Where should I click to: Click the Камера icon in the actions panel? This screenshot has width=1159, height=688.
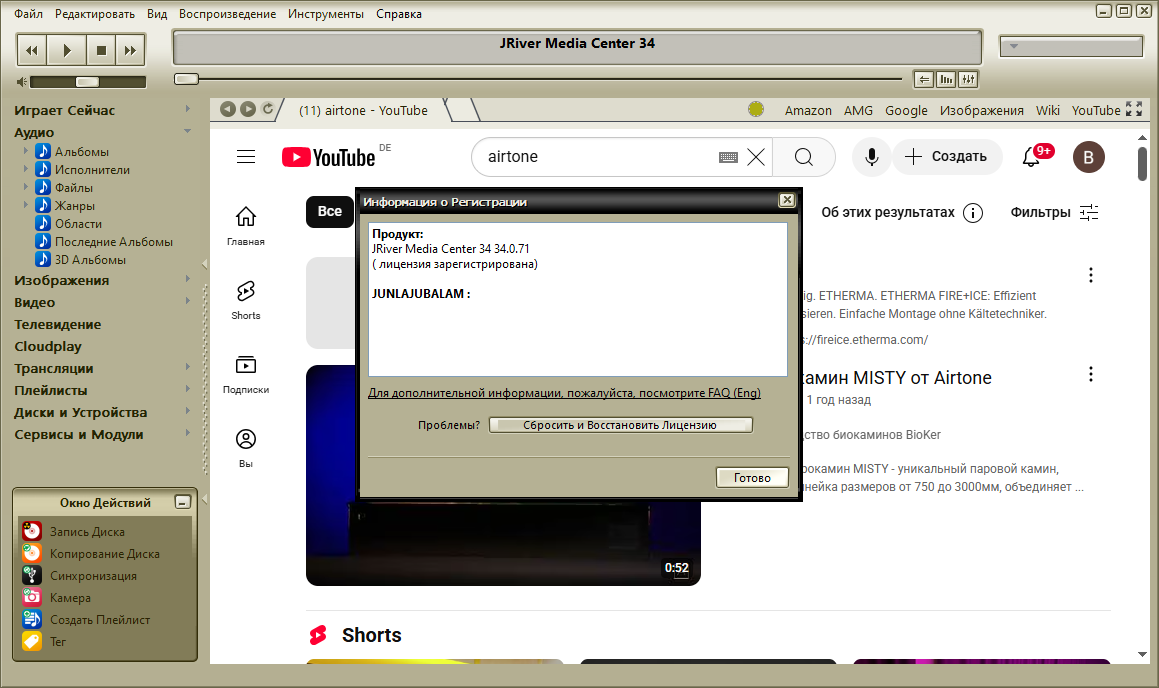point(32,598)
